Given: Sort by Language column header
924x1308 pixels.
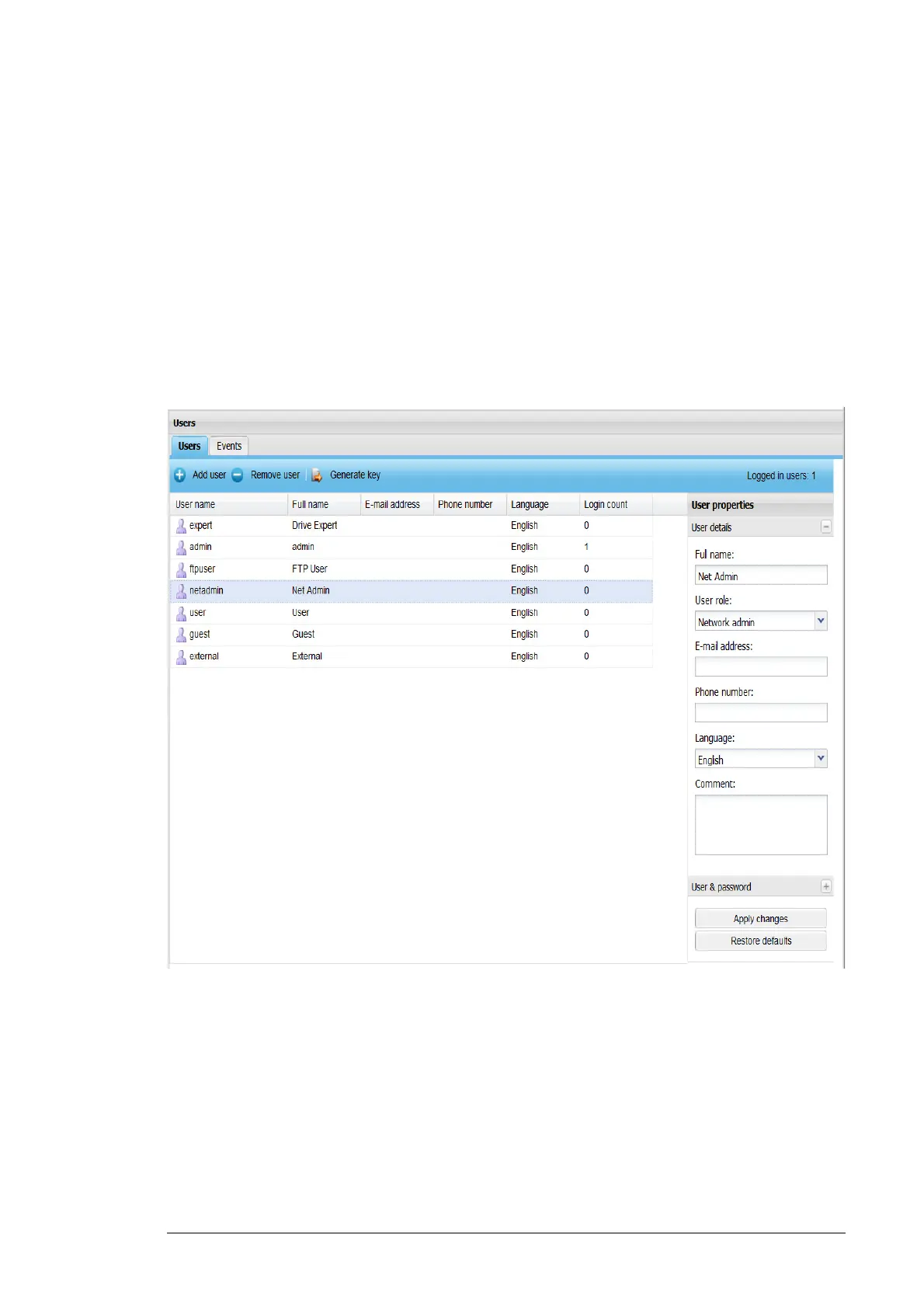Looking at the screenshot, I should 543,504.
